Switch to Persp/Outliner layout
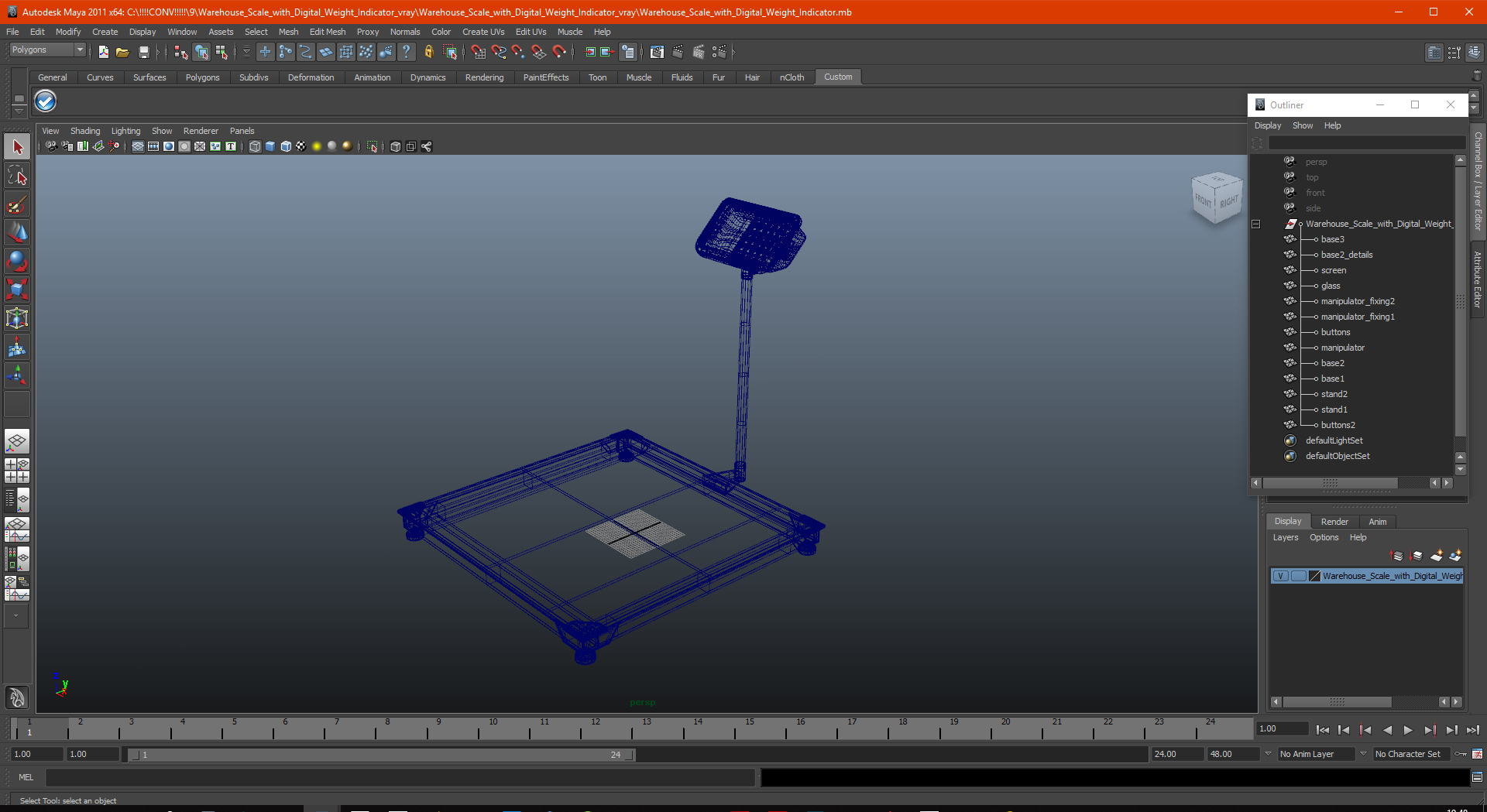 [x=17, y=500]
